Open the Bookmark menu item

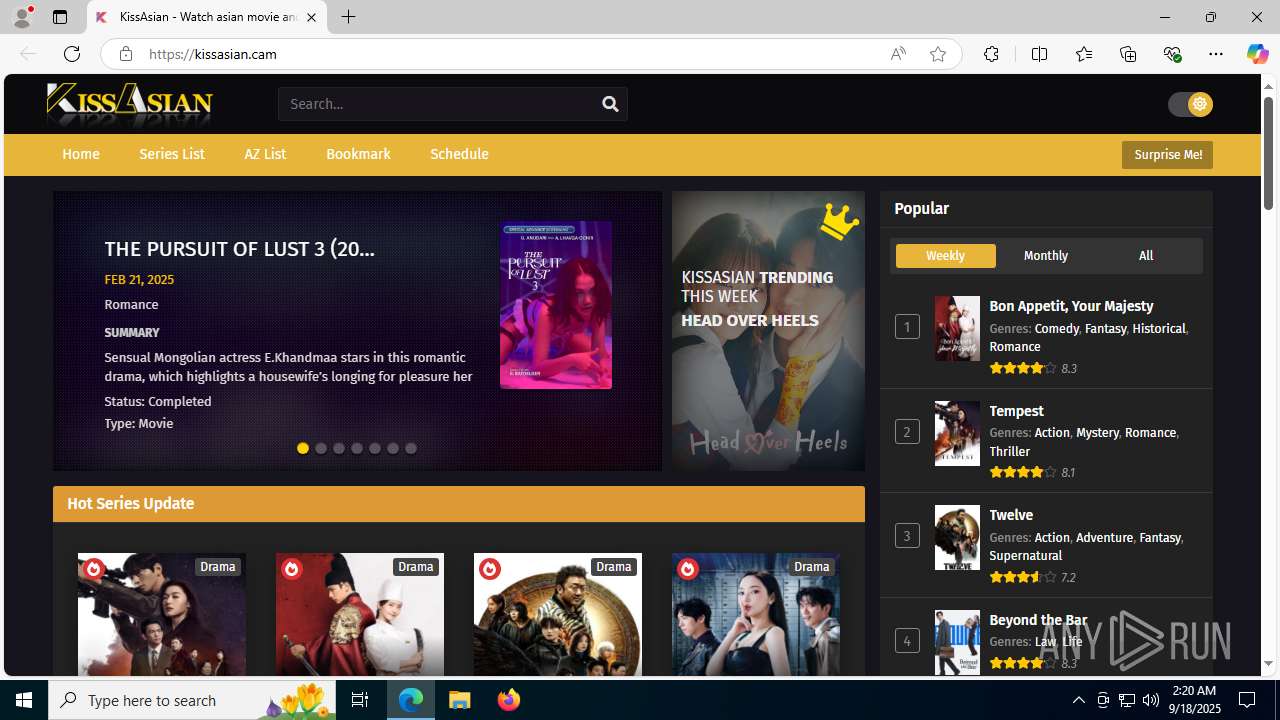pos(358,154)
